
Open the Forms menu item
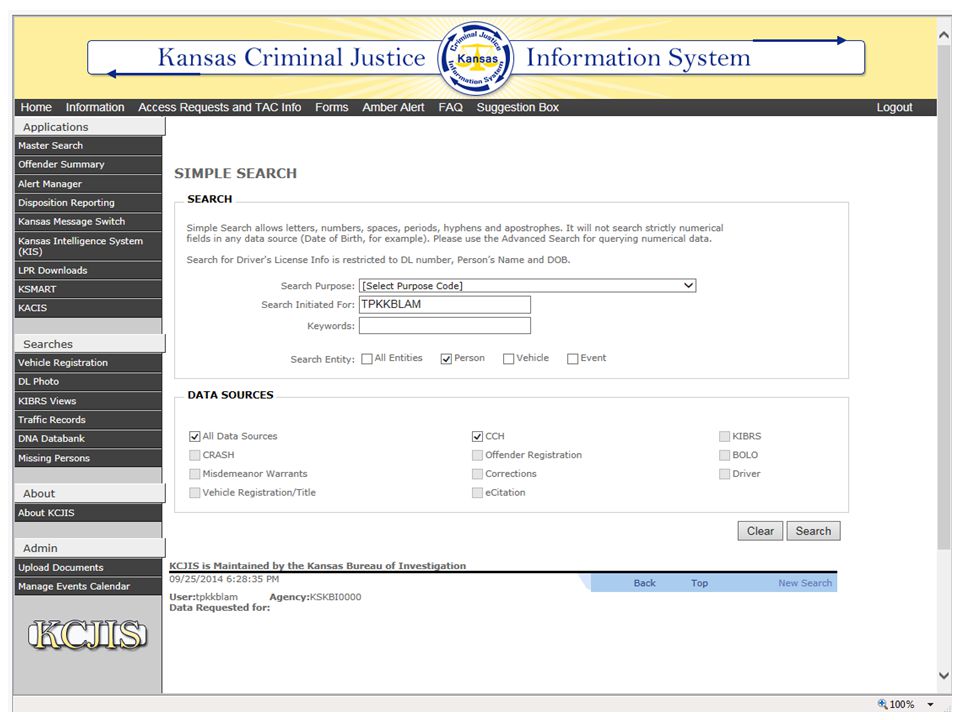pos(332,107)
